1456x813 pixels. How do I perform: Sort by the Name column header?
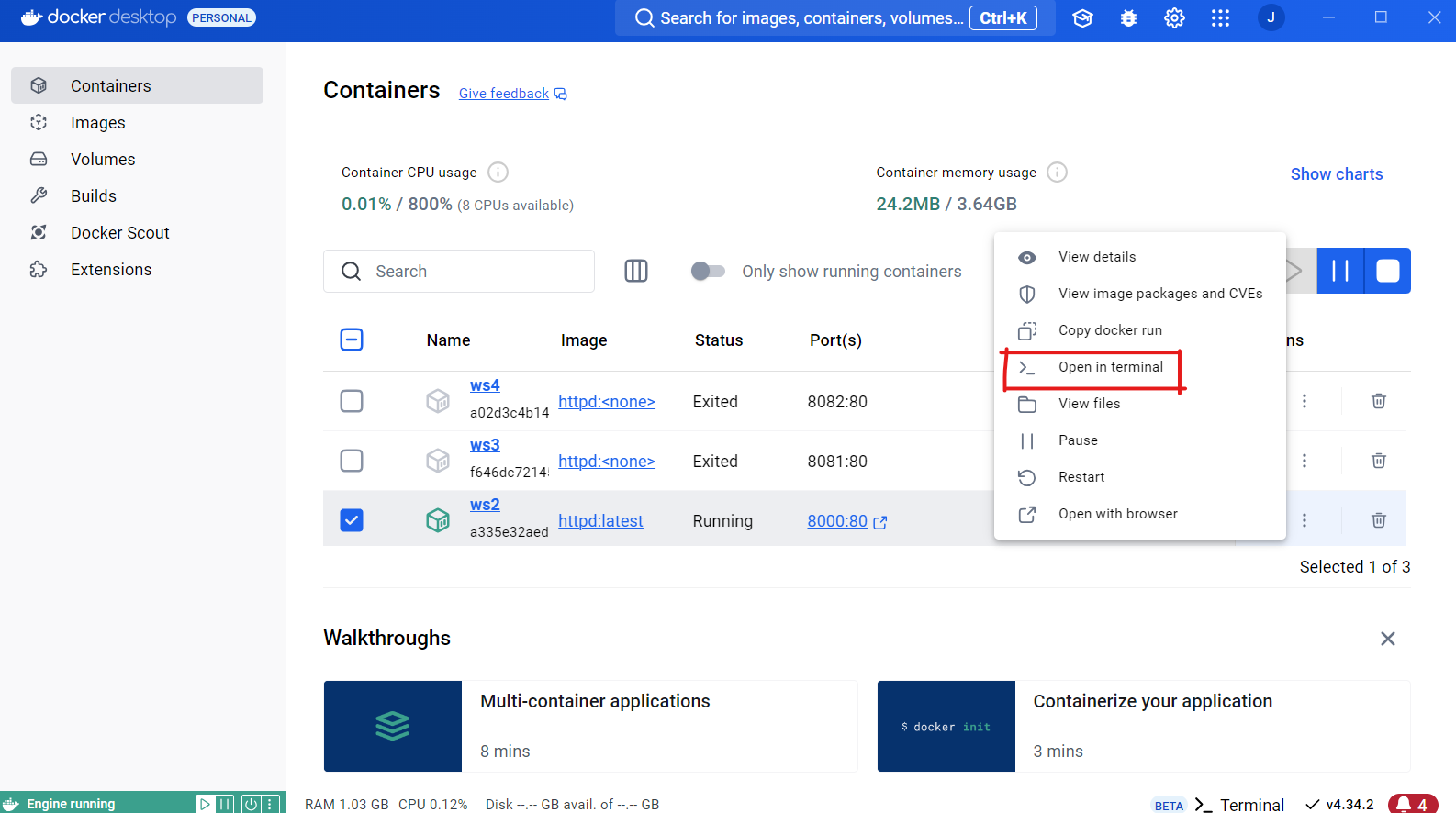point(448,340)
